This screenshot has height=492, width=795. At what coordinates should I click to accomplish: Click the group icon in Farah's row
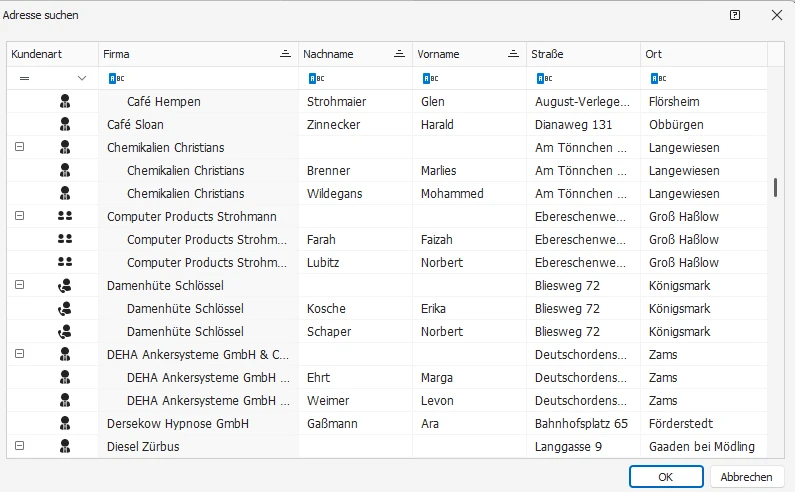pyautogui.click(x=65, y=239)
